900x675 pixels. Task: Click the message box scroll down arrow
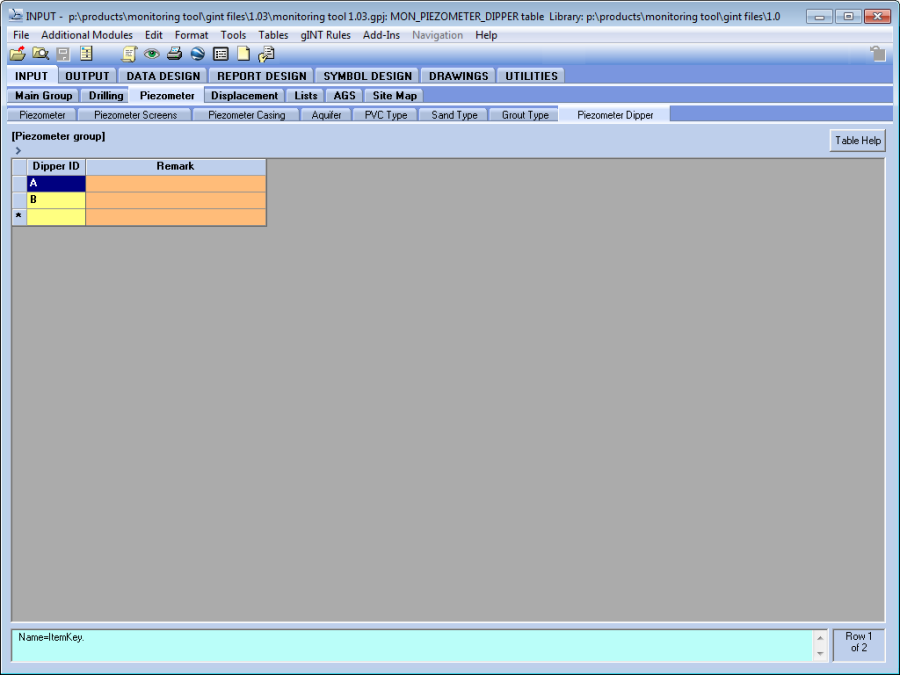[x=821, y=653]
